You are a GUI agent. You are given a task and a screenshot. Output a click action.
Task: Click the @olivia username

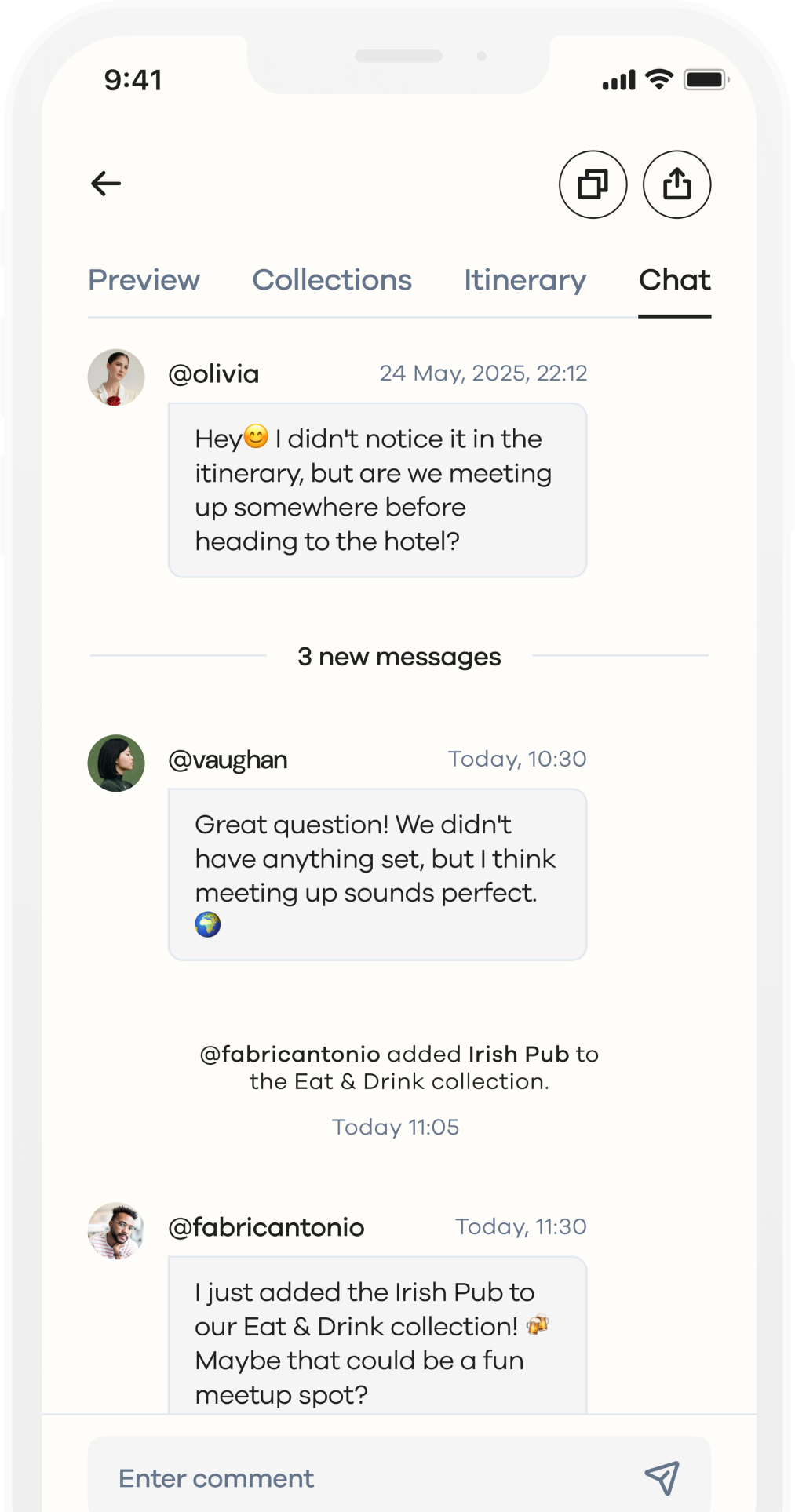coord(213,374)
